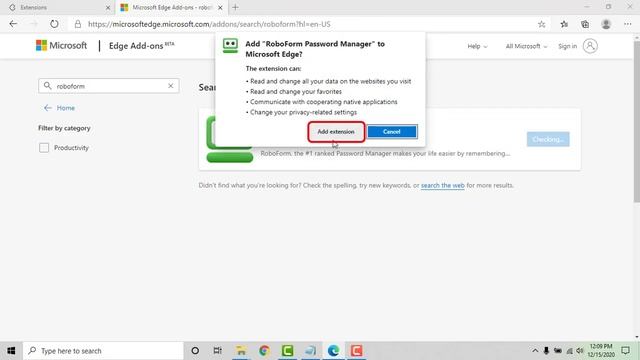Viewport: 640px width, 360px height.
Task: Click the Add extension button
Action: pyautogui.click(x=336, y=132)
